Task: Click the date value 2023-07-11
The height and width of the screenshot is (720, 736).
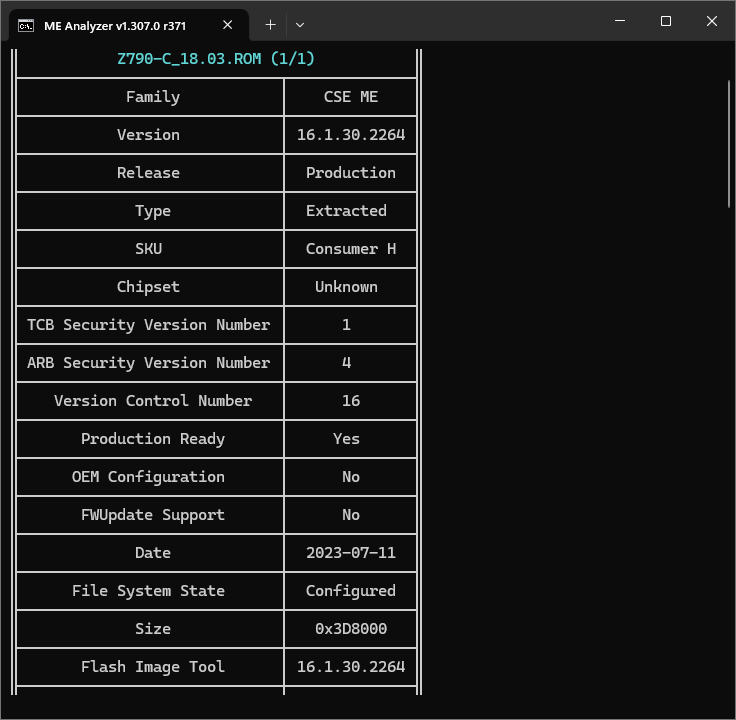Action: pyautogui.click(x=351, y=553)
